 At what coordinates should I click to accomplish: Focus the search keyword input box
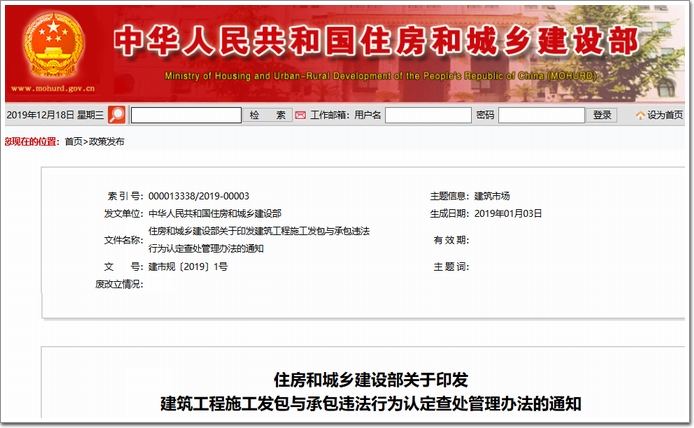coord(186,115)
